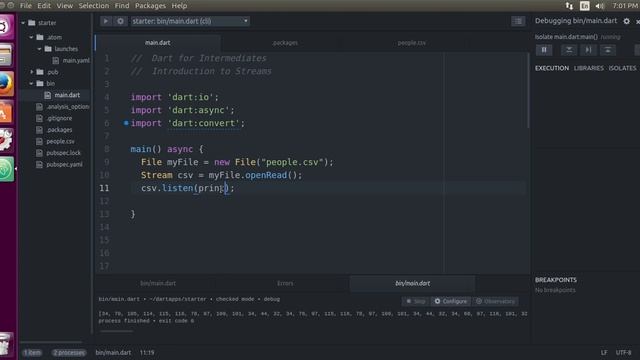Screen dimensions: 640x360
Task: Open the Find menu
Action: click(x=122, y=6)
